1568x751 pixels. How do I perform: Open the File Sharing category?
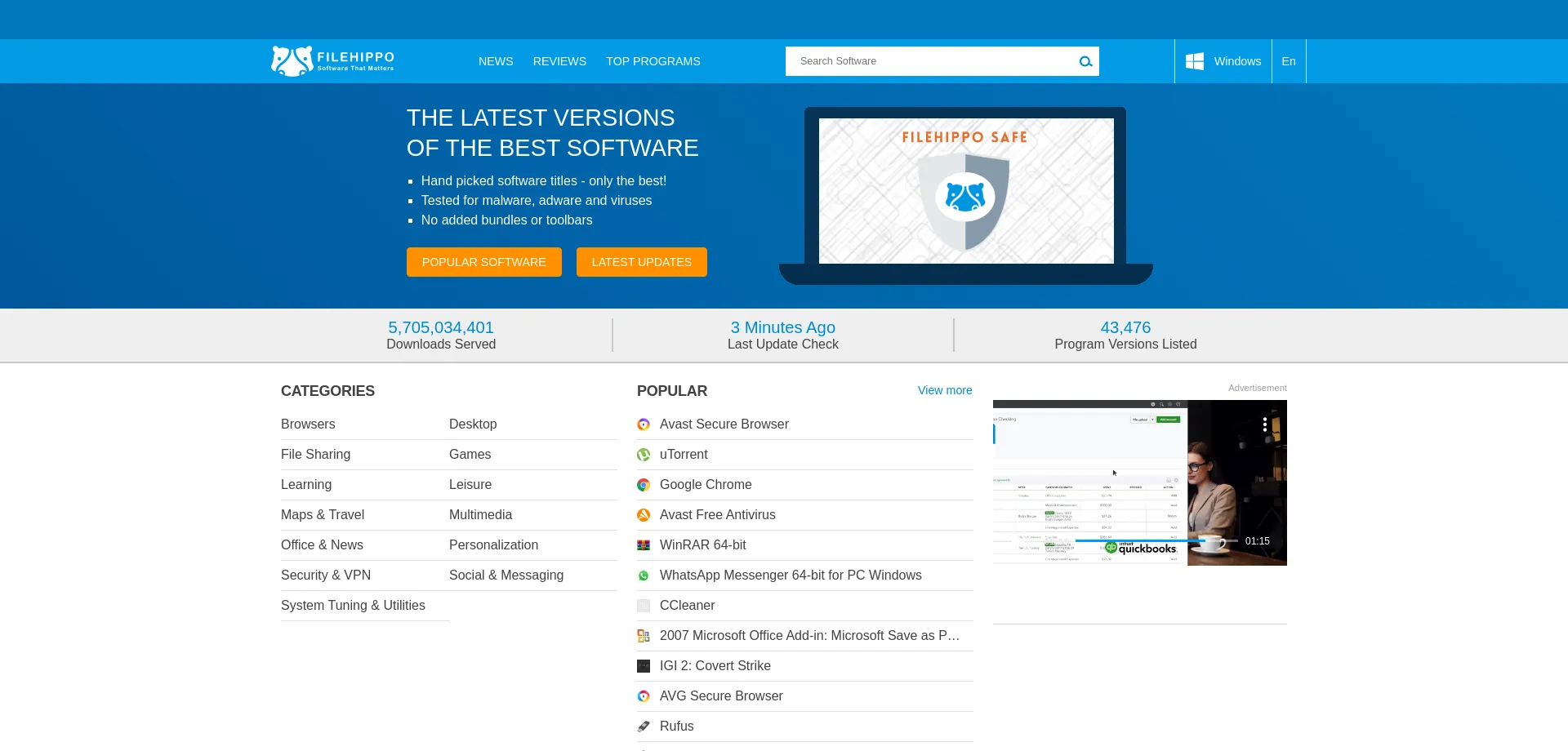pos(315,455)
